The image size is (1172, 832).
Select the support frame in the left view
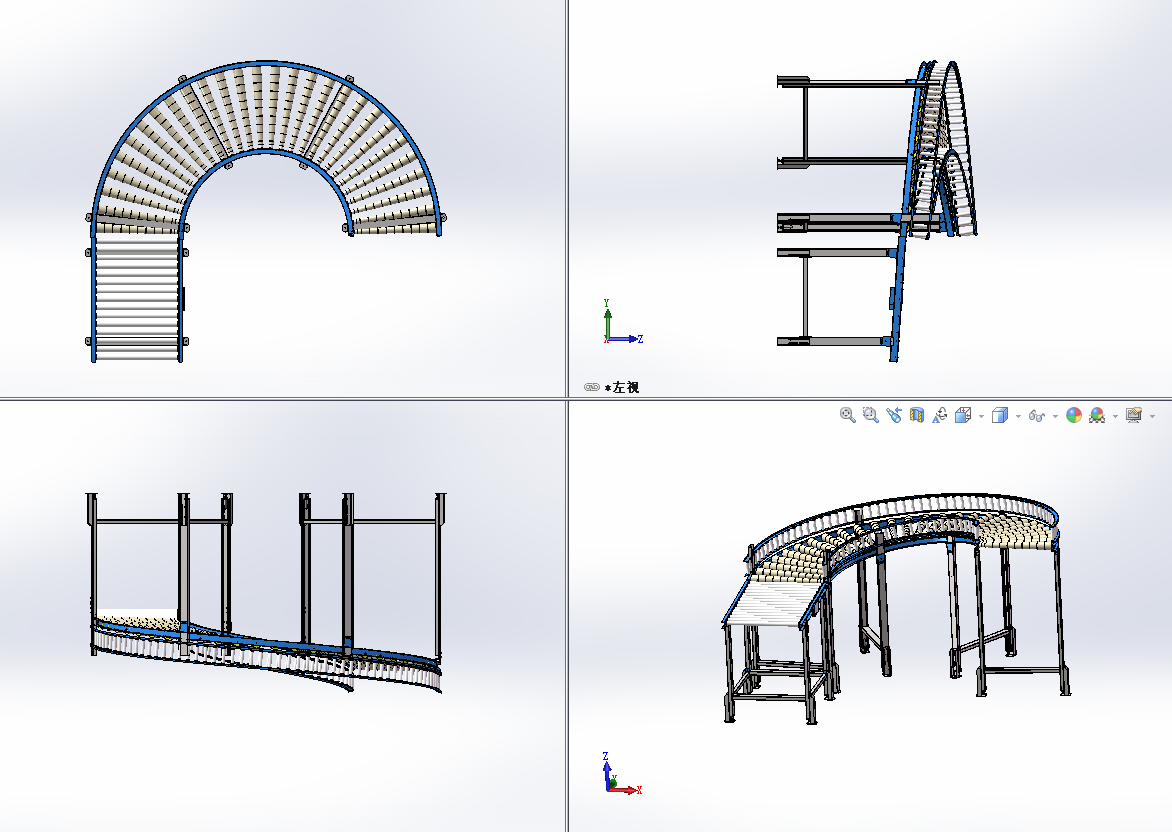tap(841, 212)
